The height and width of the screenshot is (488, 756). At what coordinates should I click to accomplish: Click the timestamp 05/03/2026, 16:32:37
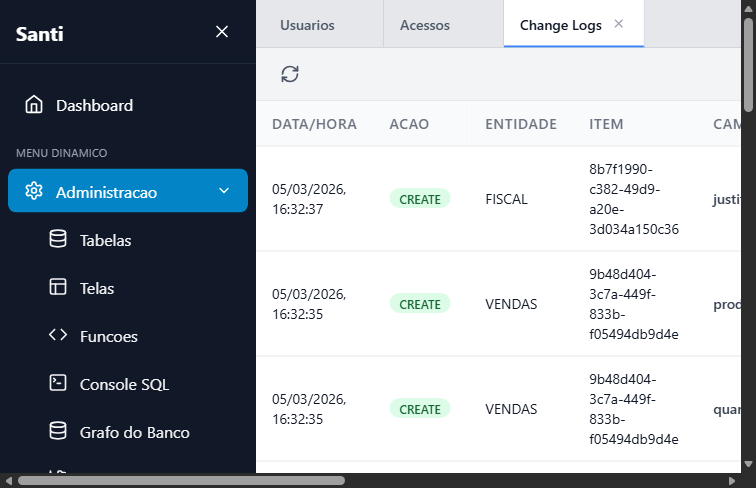point(309,199)
